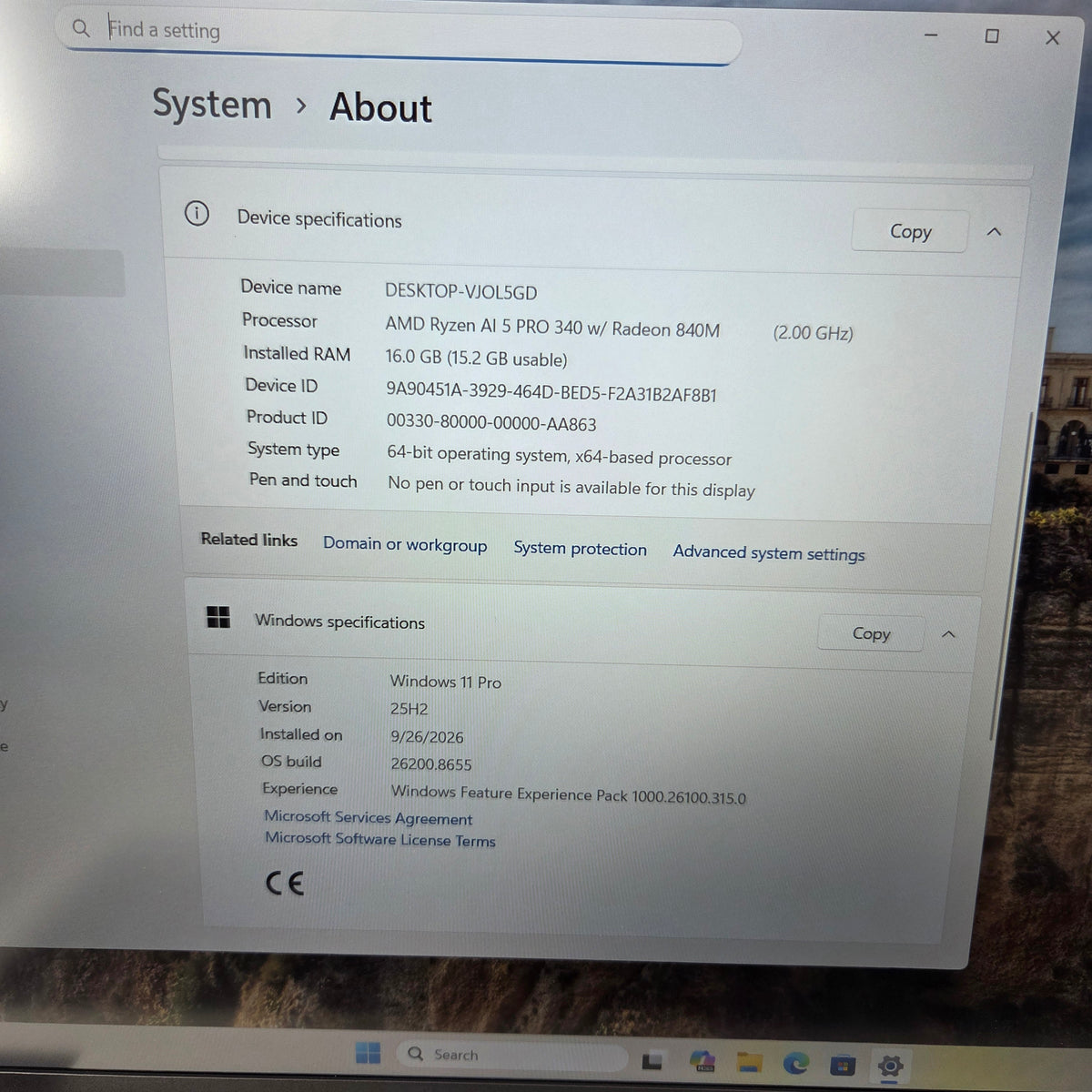1092x1092 pixels.
Task: Click the taskbar Search box
Action: (x=511, y=1056)
